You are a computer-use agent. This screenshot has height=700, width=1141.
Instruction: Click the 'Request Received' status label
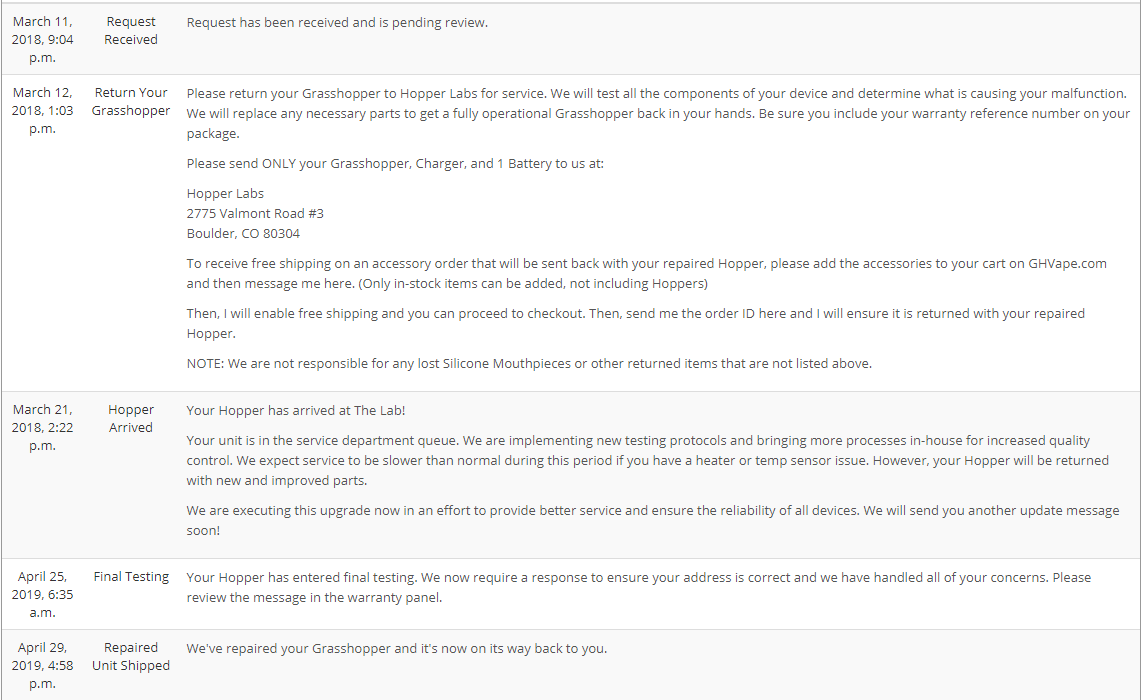[x=130, y=31]
